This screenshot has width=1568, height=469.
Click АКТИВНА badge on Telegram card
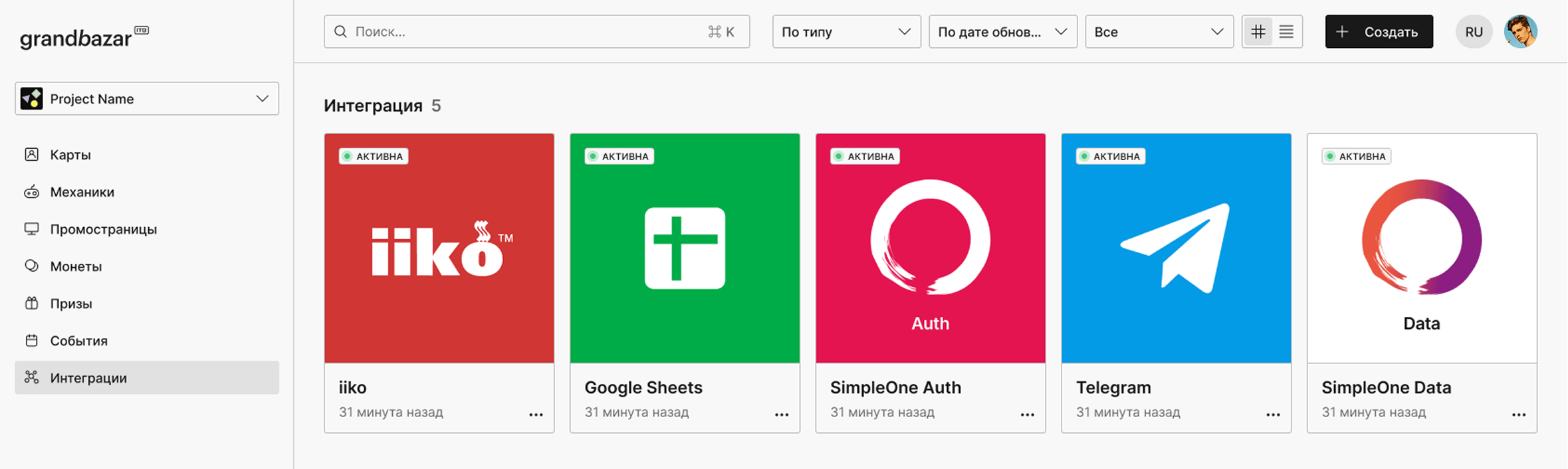click(x=1111, y=156)
